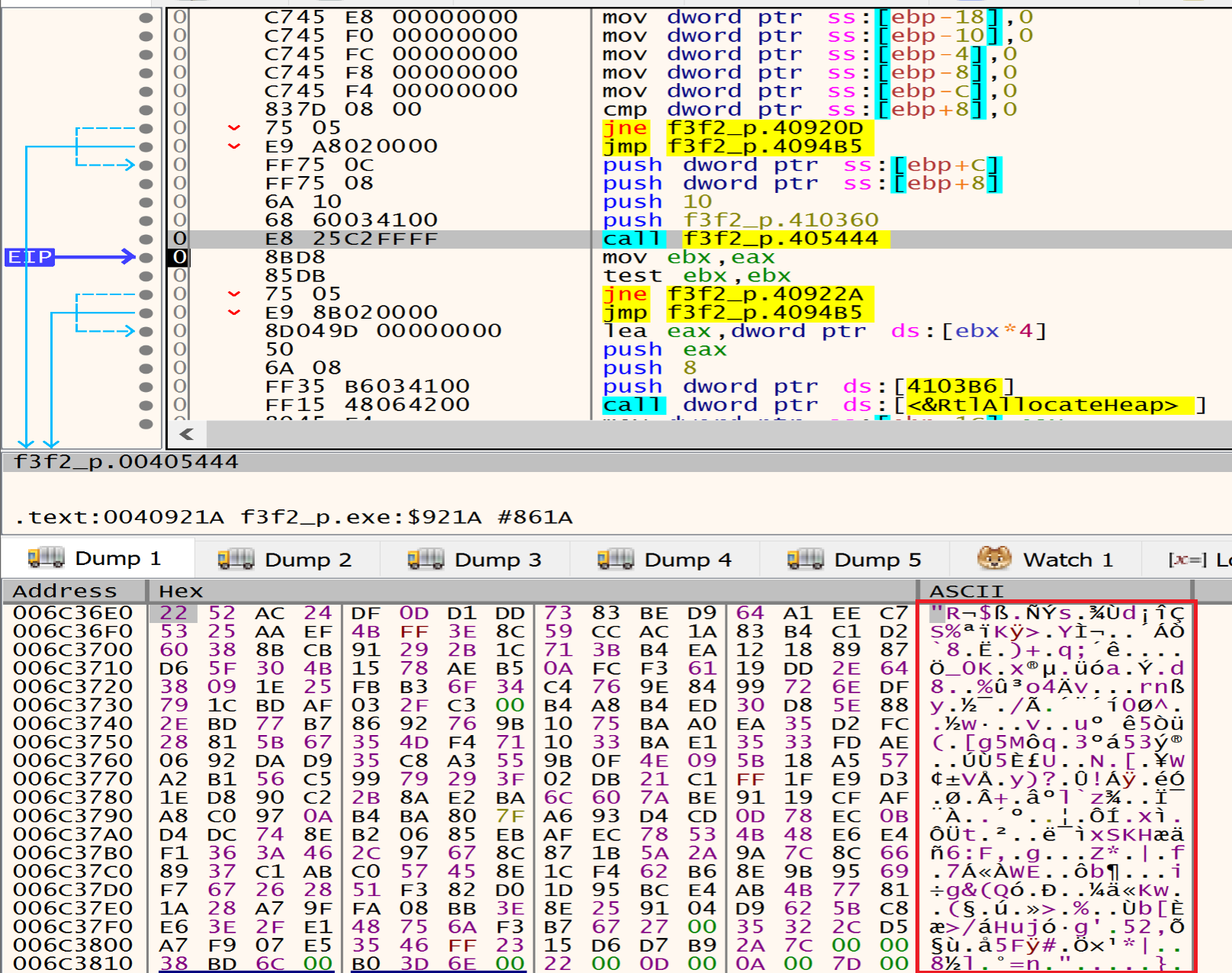Click the blue EIP marker label
The width and height of the screenshot is (1232, 973).
(30, 257)
